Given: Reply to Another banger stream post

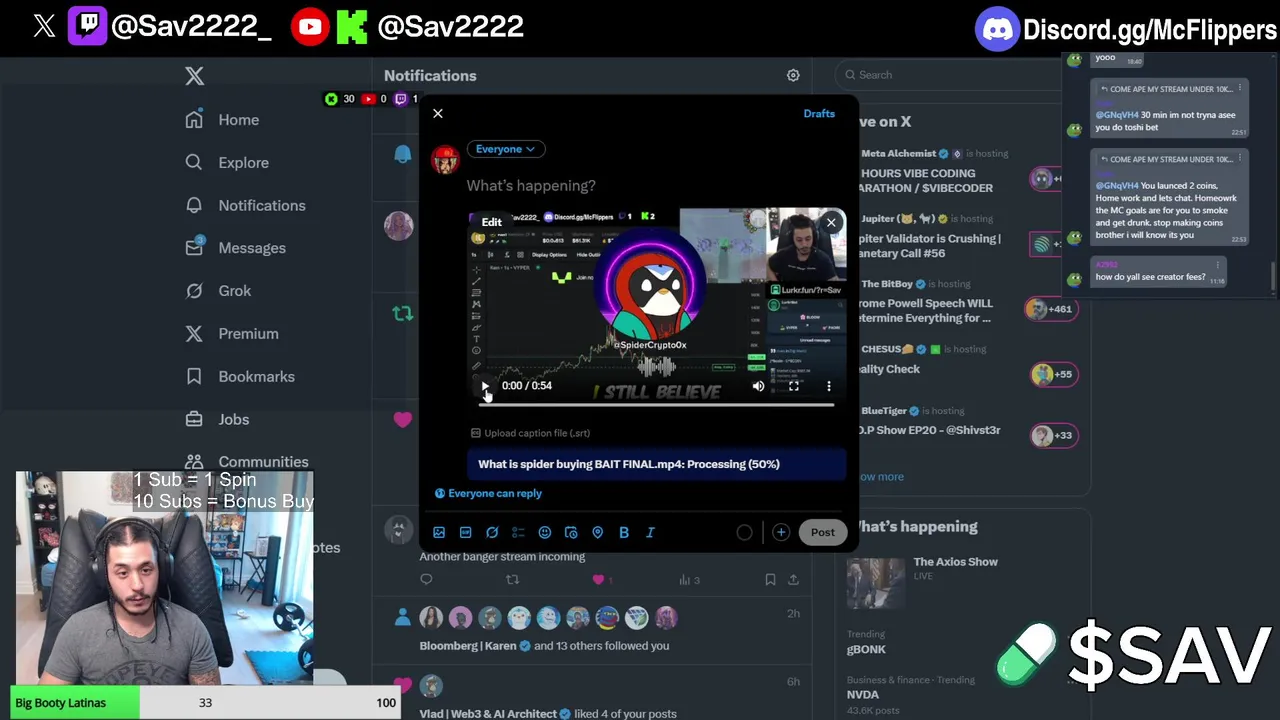Looking at the screenshot, I should [426, 580].
